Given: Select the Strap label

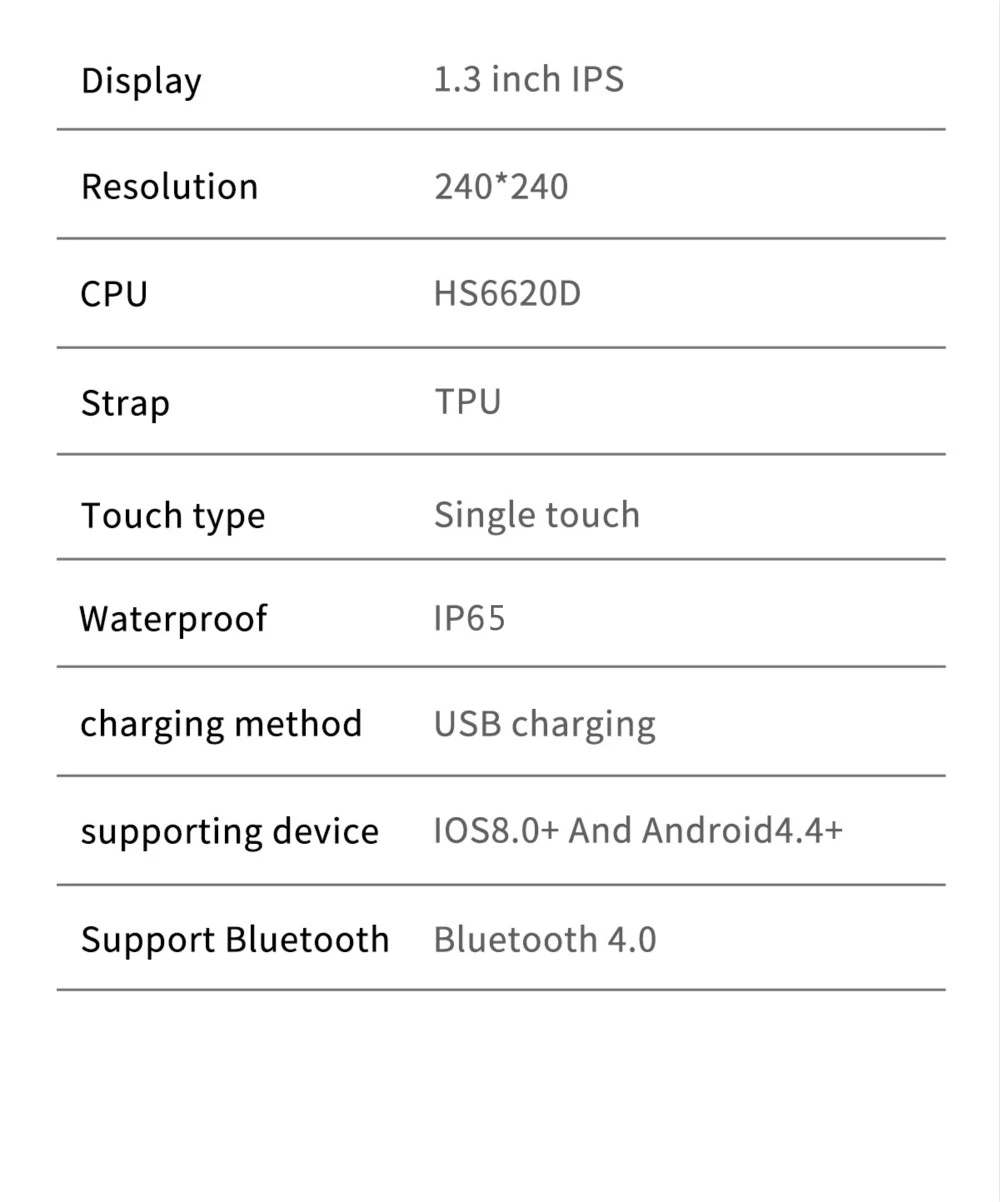Looking at the screenshot, I should [125, 405].
